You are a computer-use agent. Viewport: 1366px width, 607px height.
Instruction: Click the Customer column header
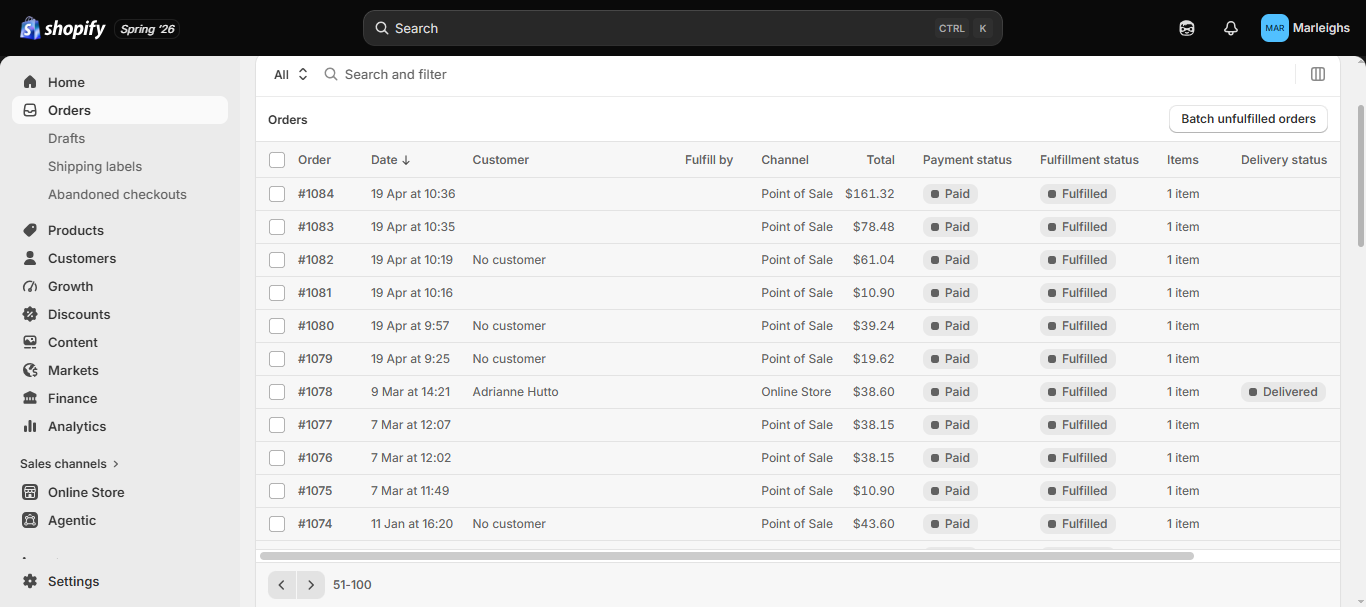(501, 160)
